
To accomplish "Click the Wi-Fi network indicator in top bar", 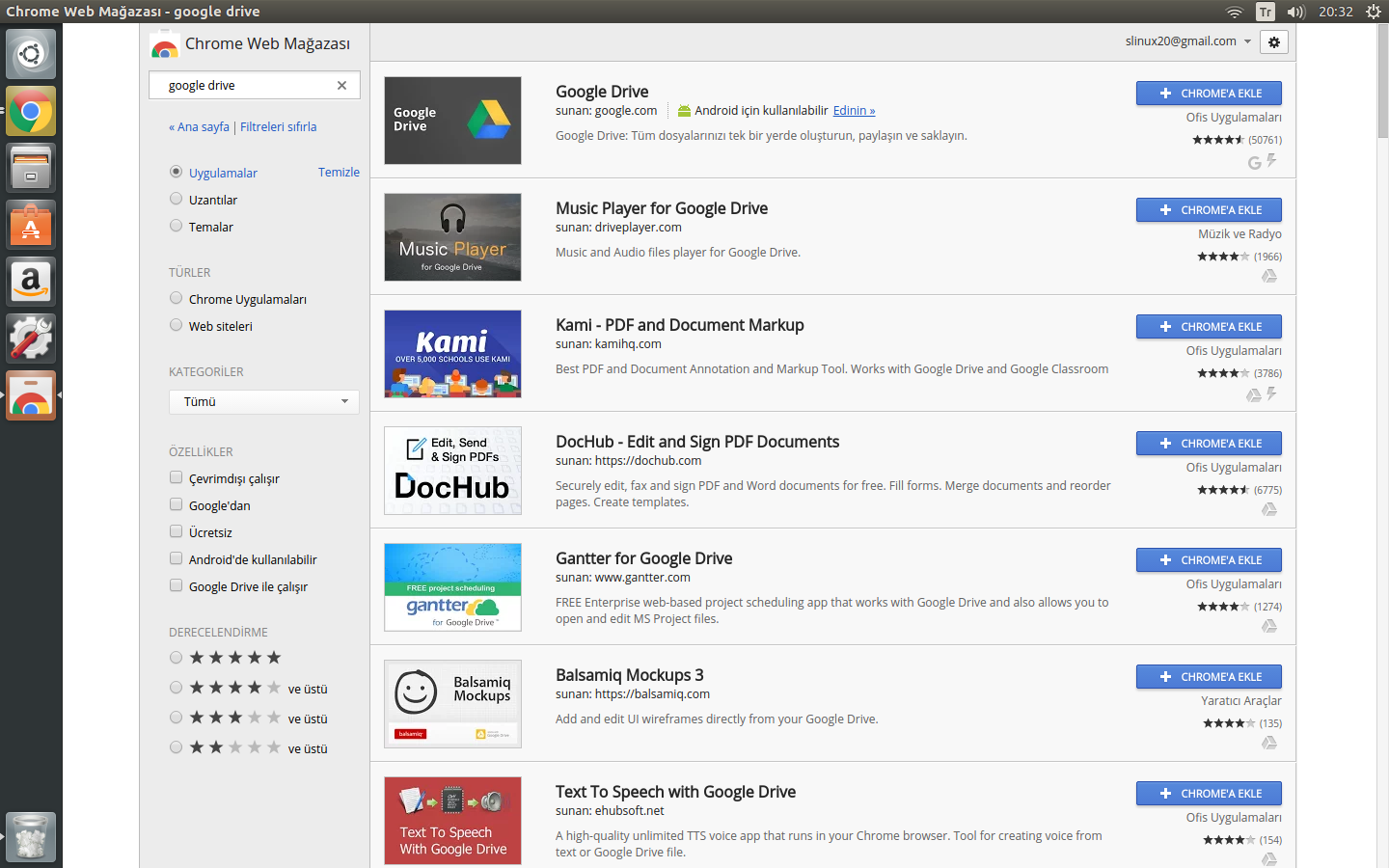I will tap(1235, 12).
